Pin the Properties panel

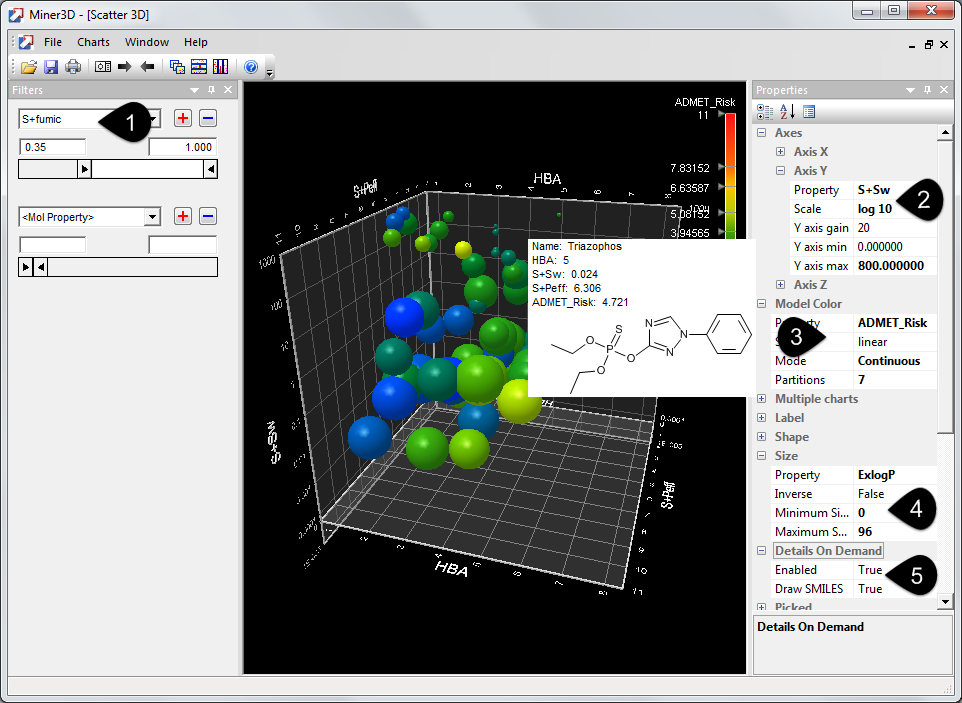coord(927,90)
